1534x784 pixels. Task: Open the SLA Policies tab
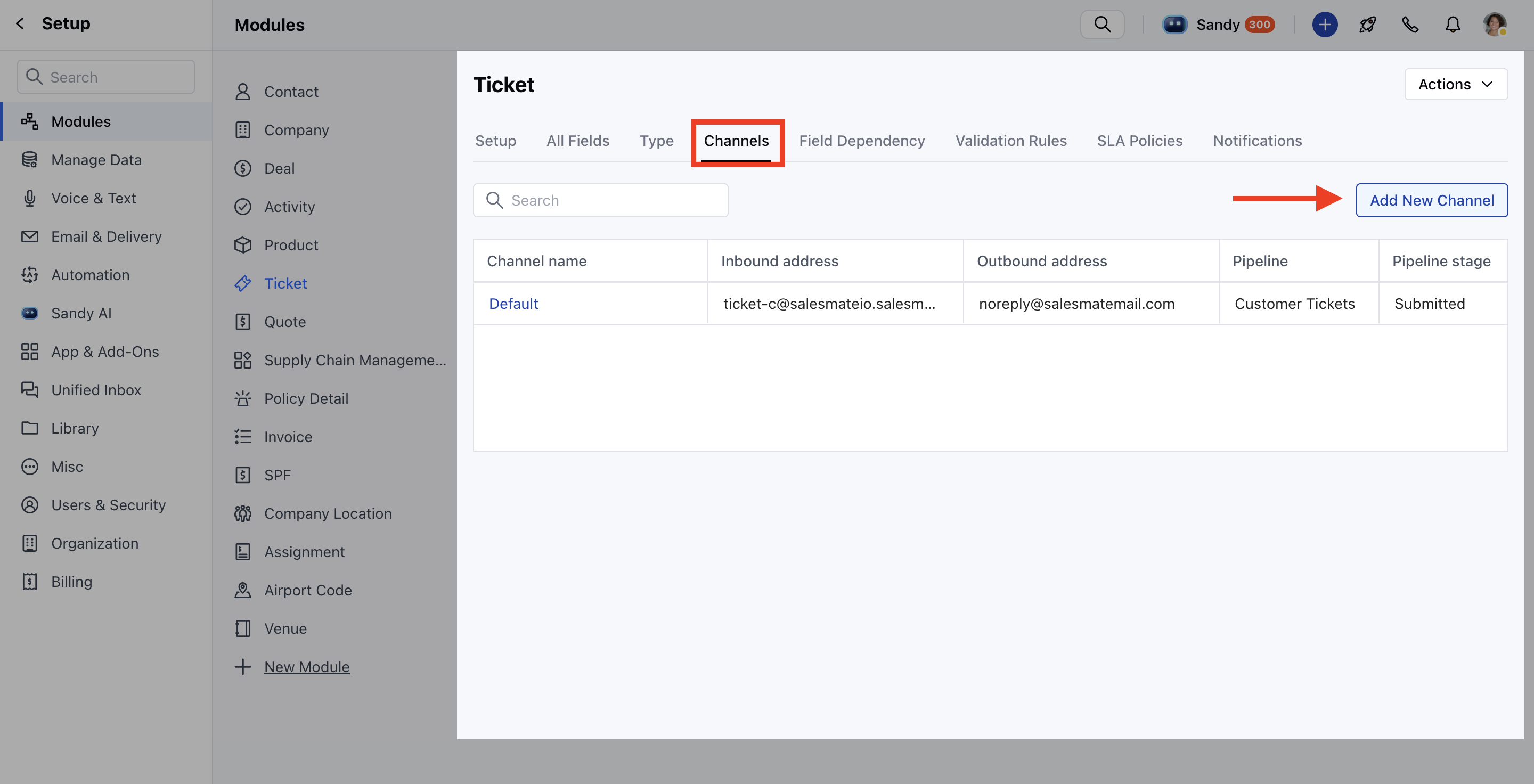click(1140, 141)
